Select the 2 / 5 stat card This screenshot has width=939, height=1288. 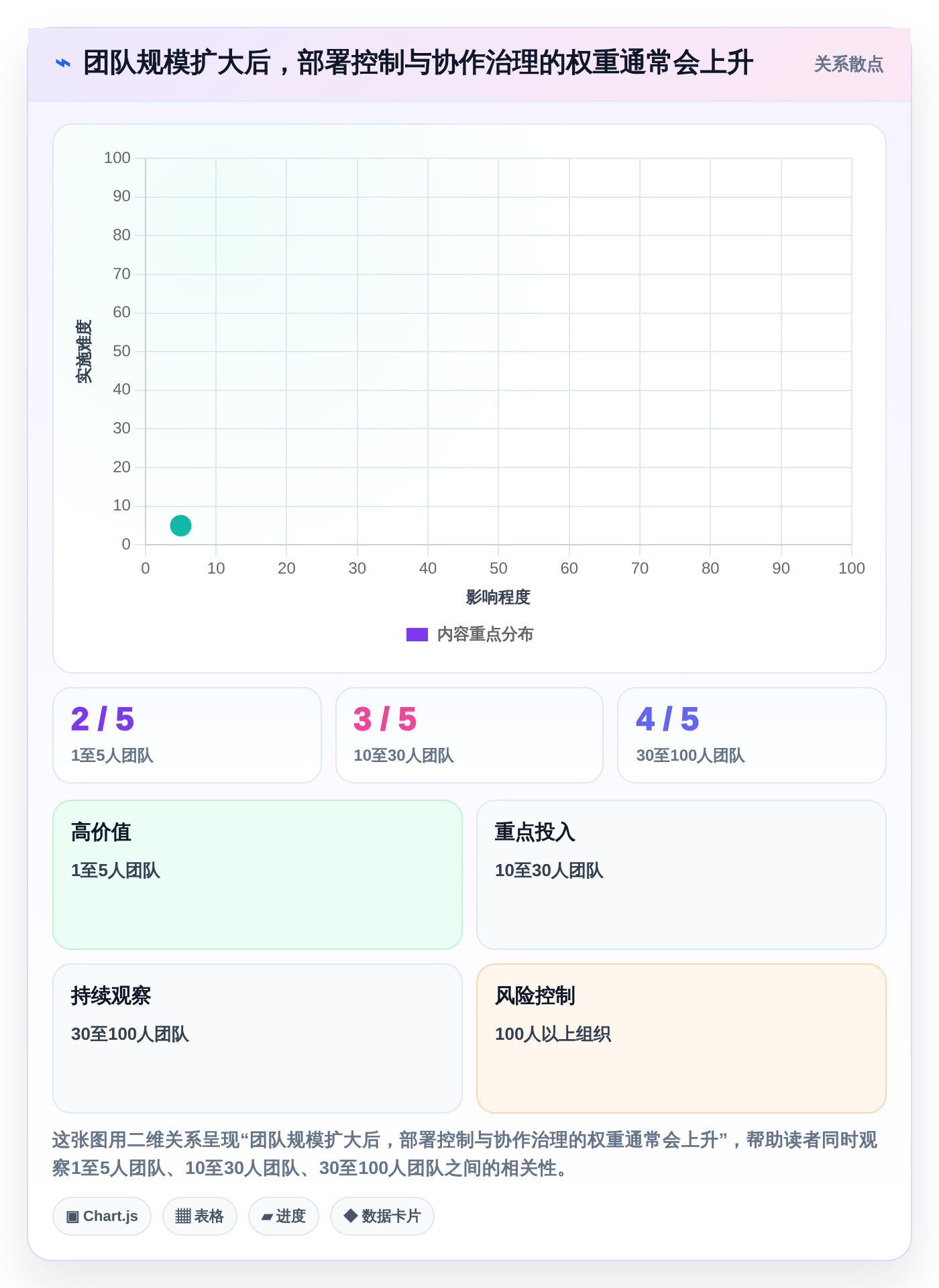187,735
